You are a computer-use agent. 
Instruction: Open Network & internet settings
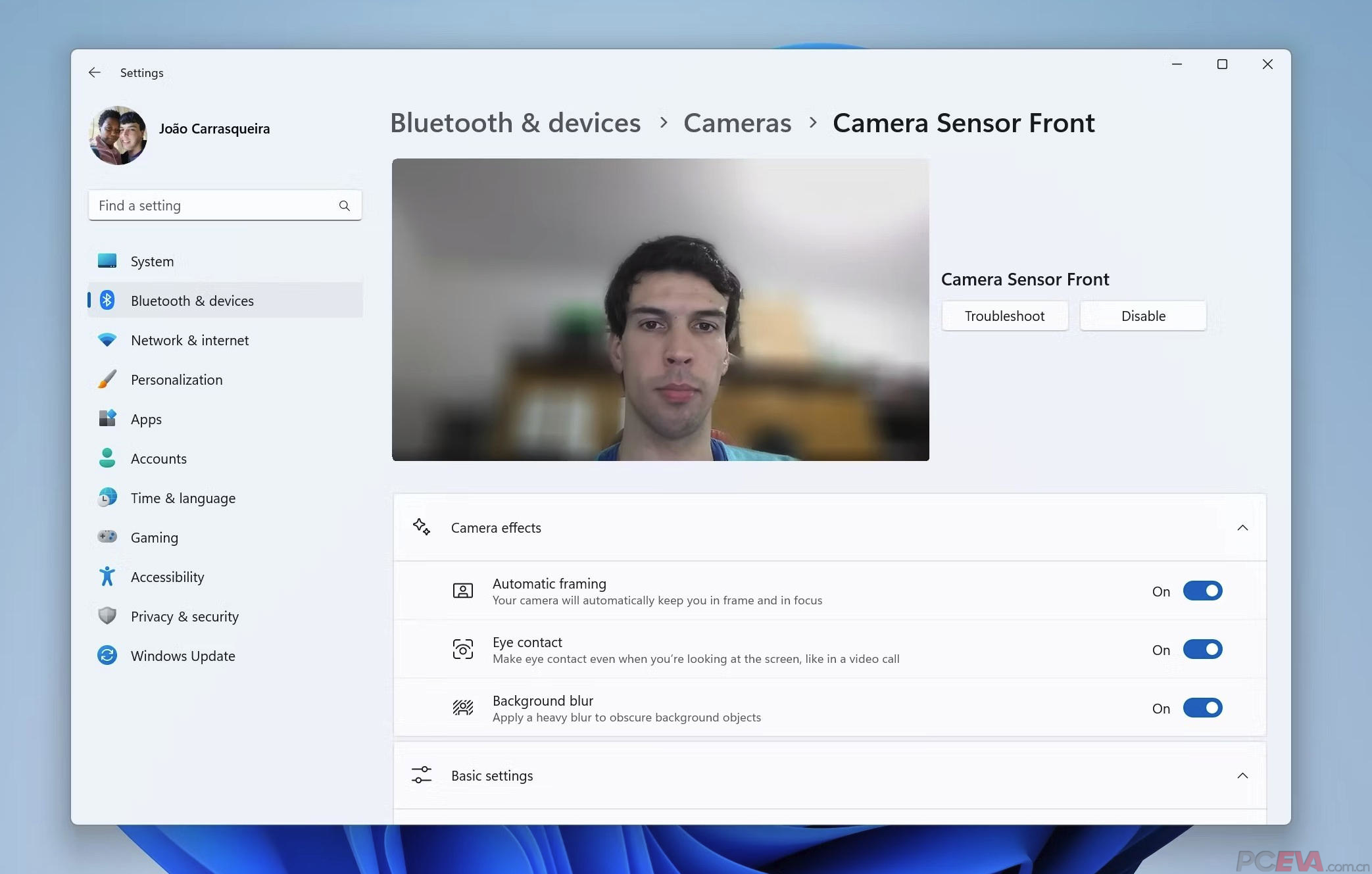[225, 340]
